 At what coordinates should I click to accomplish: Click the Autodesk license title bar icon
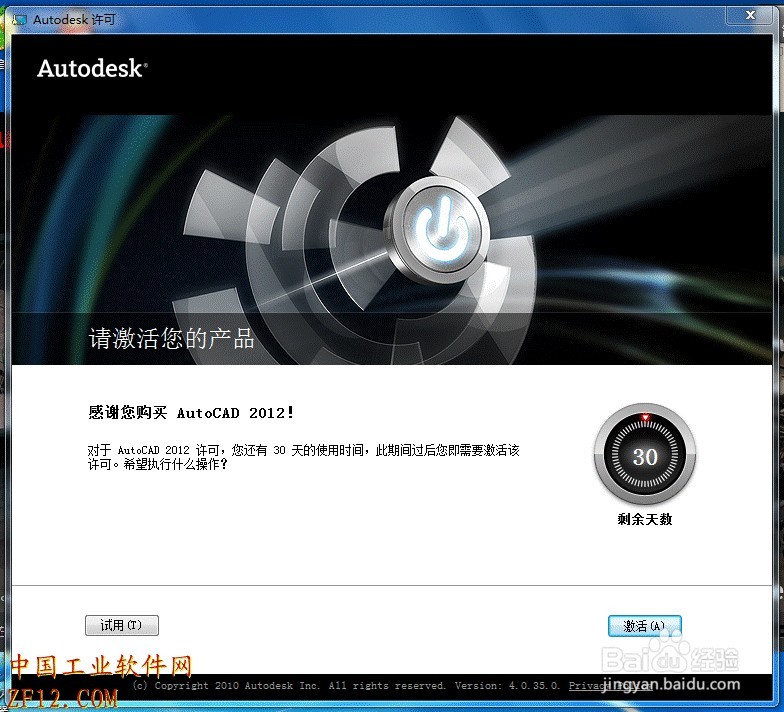[20, 20]
